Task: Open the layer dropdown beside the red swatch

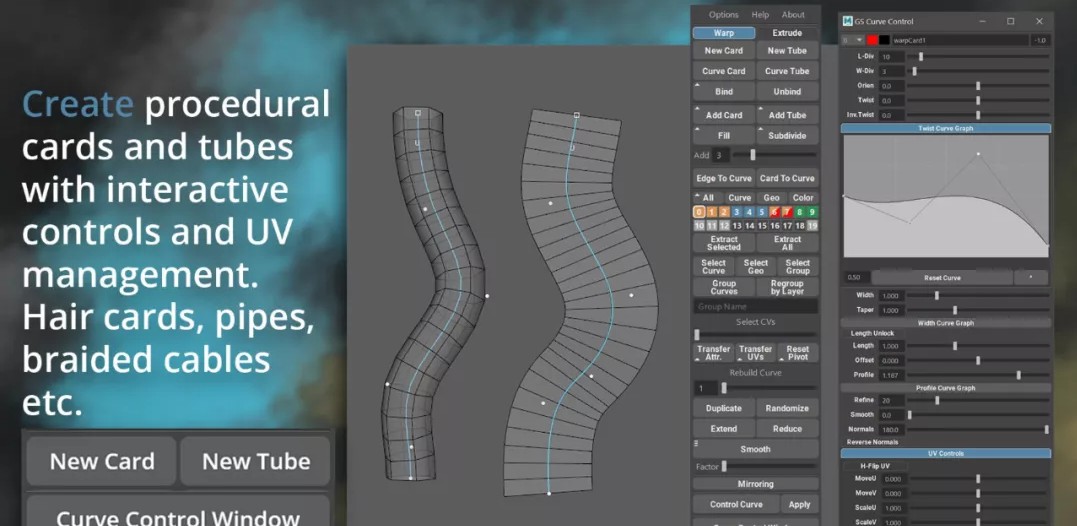Action: [x=858, y=40]
